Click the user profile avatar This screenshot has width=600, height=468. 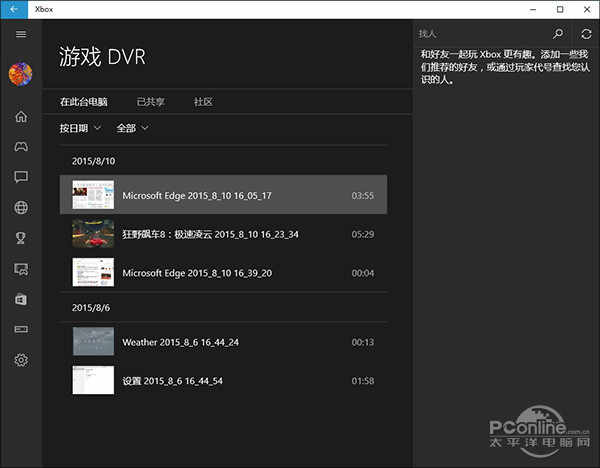pyautogui.click(x=20, y=74)
